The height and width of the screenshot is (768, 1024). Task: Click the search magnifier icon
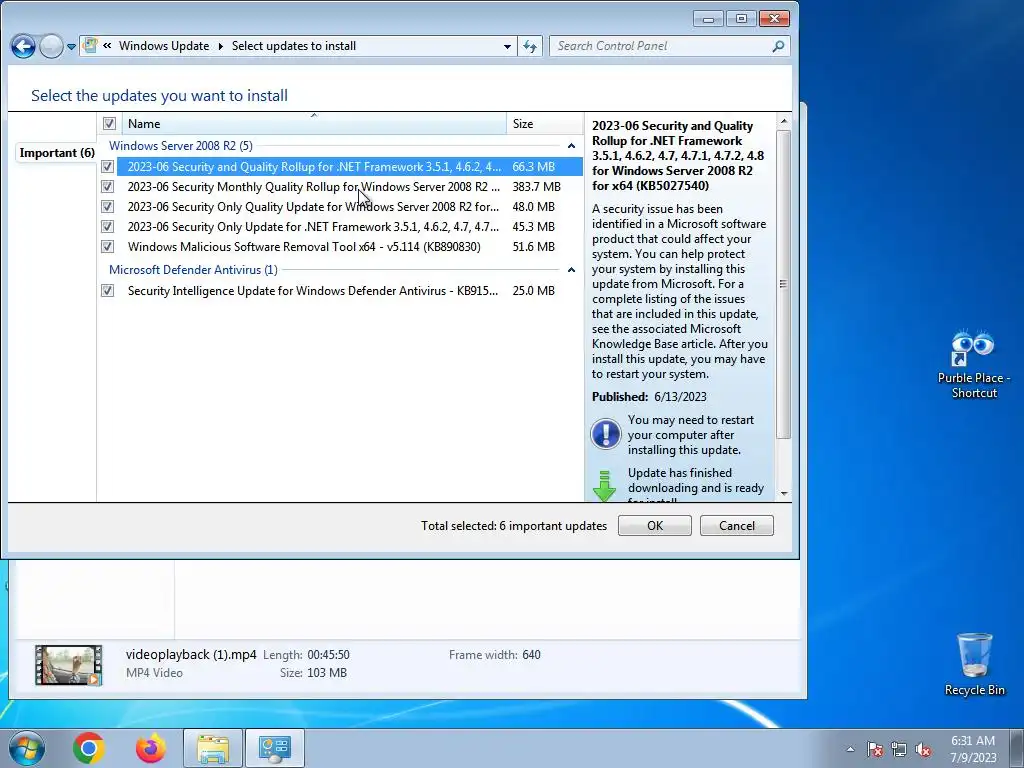click(x=778, y=46)
